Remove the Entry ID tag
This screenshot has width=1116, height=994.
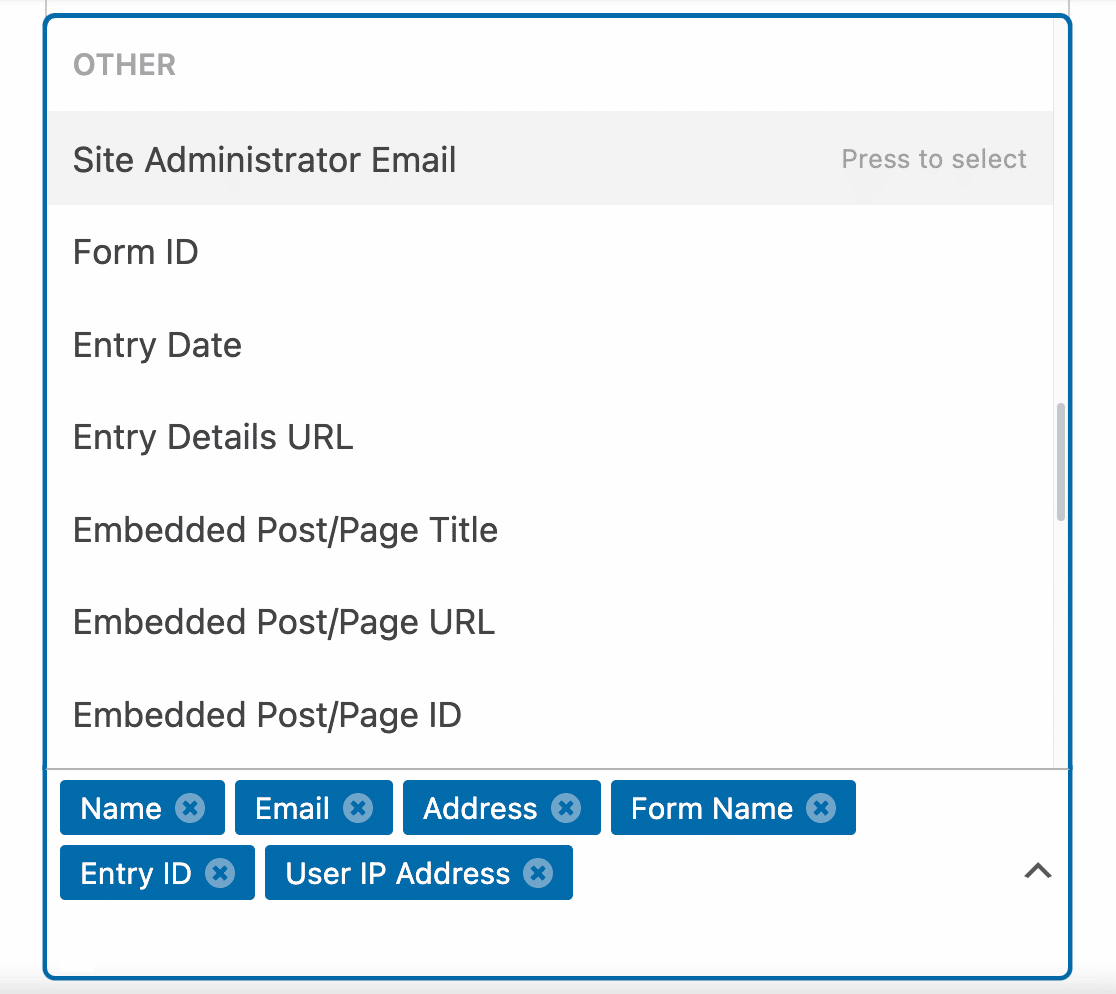click(220, 873)
